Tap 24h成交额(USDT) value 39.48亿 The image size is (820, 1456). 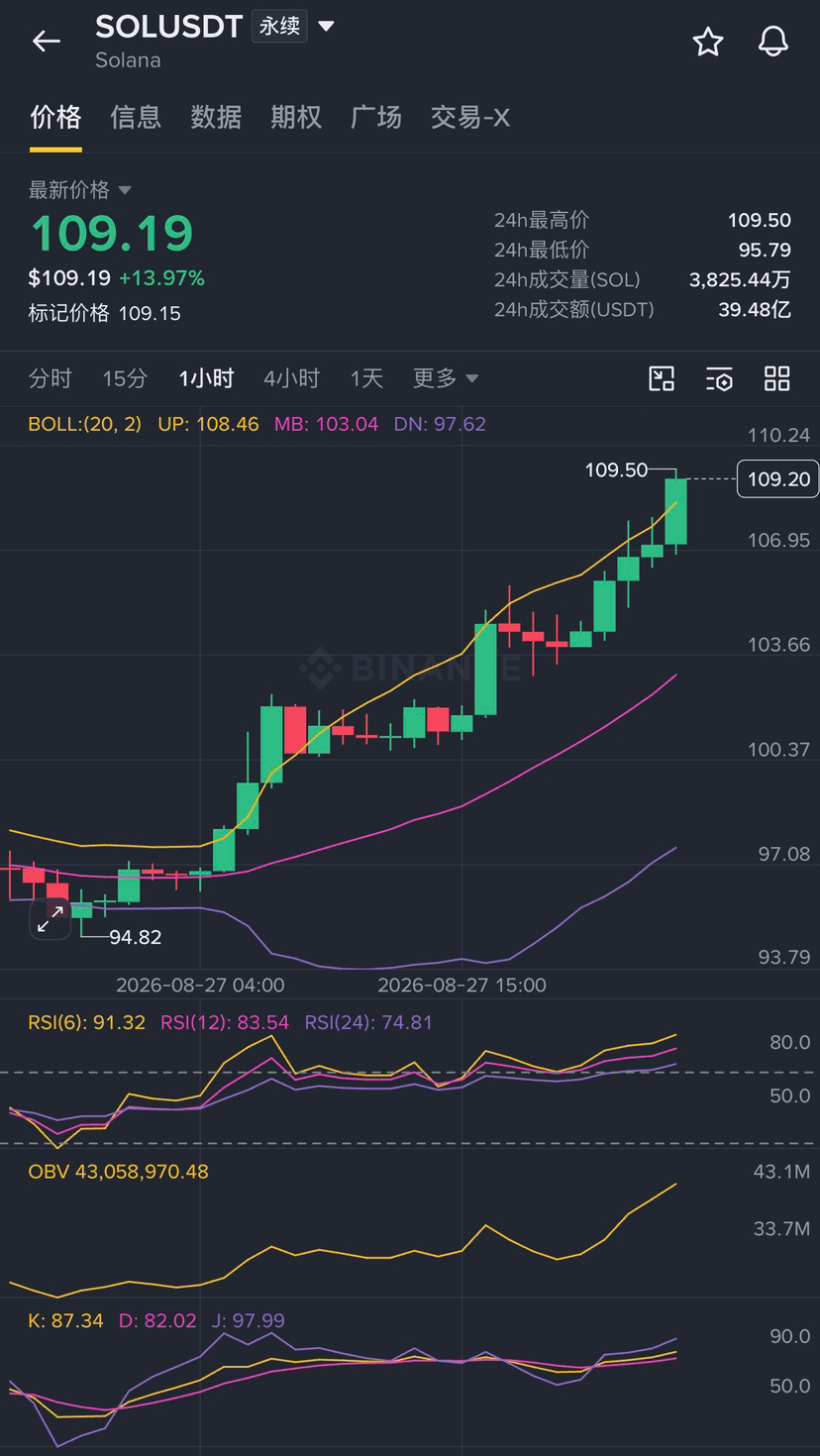coord(755,310)
